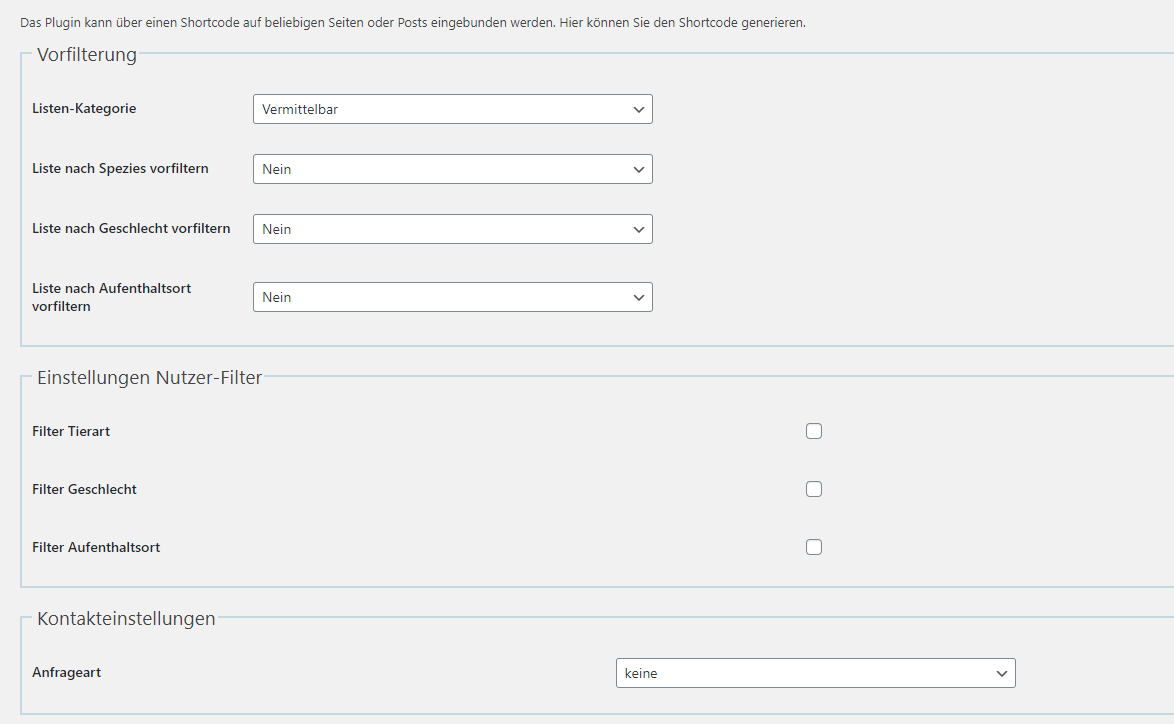Click the Filter Aufenthaltsort label
This screenshot has width=1174, height=724.
point(96,547)
